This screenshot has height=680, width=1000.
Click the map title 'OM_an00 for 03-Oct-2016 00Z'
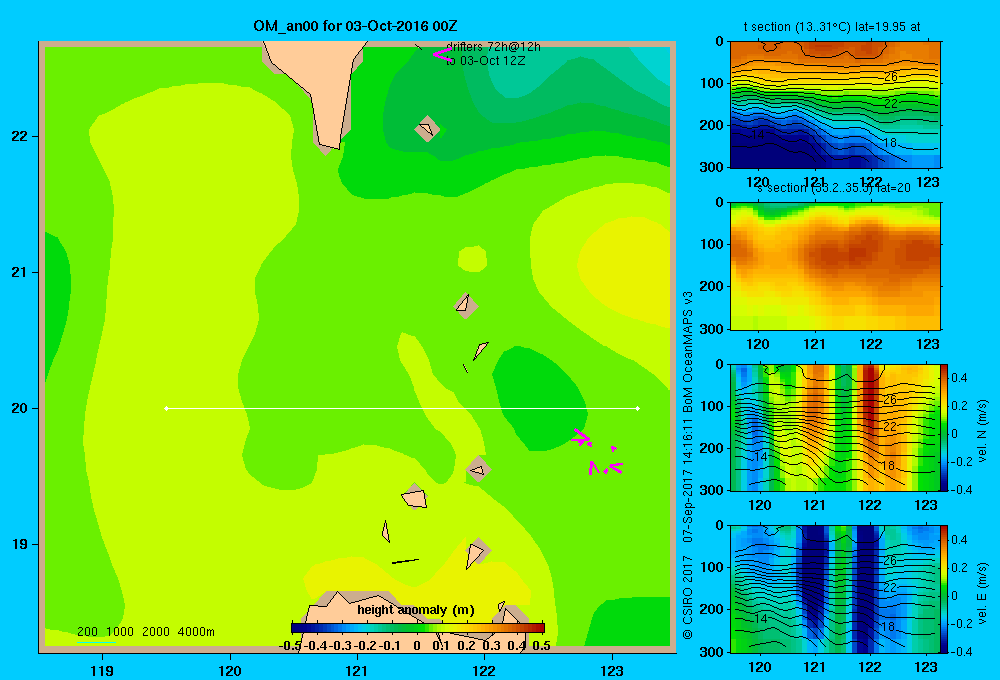[355, 26]
